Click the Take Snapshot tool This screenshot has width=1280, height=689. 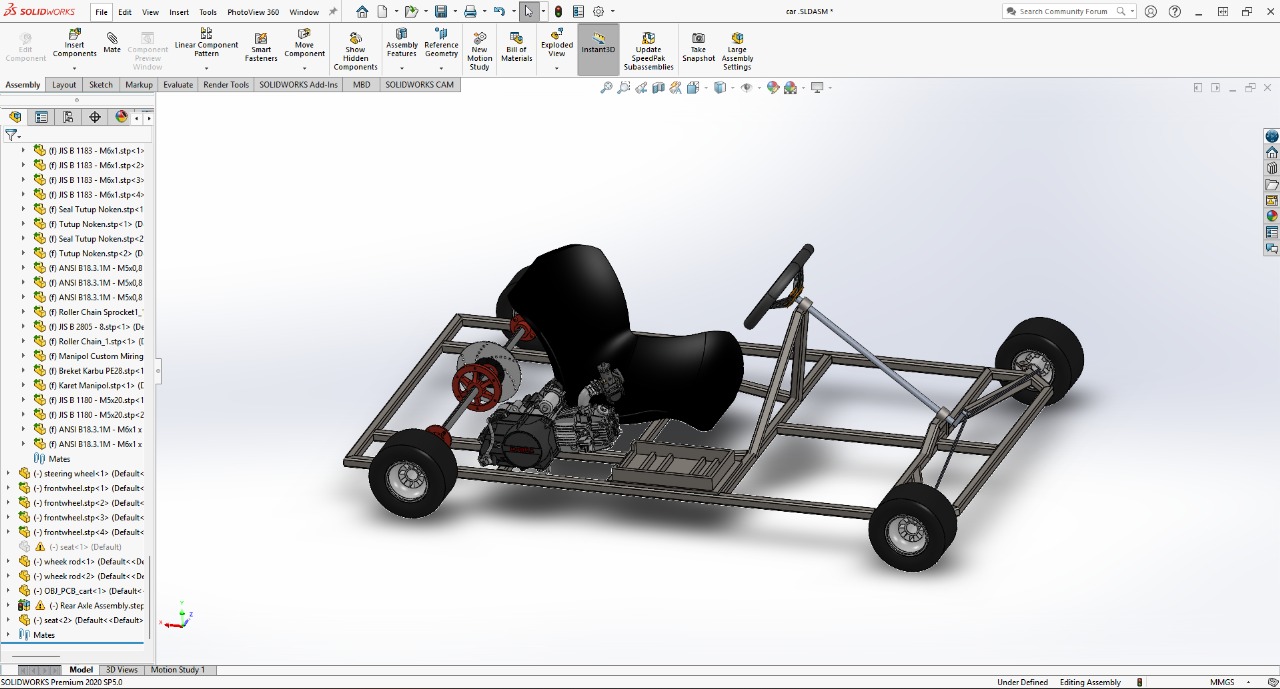coord(697,43)
